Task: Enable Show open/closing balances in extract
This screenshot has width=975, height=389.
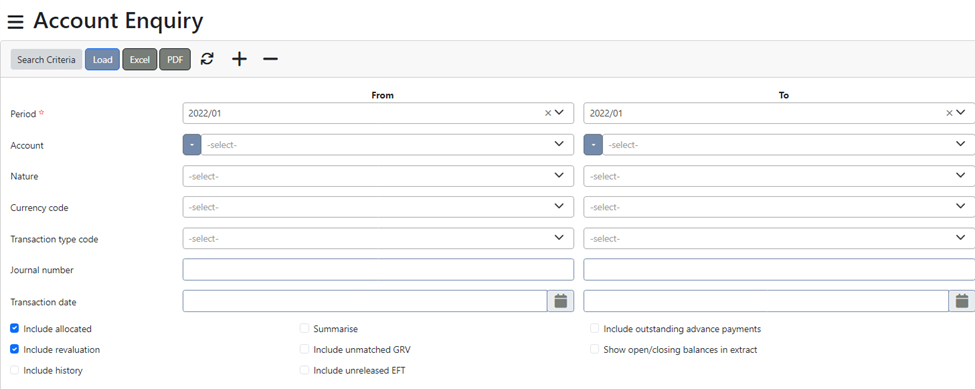Action: (x=594, y=349)
